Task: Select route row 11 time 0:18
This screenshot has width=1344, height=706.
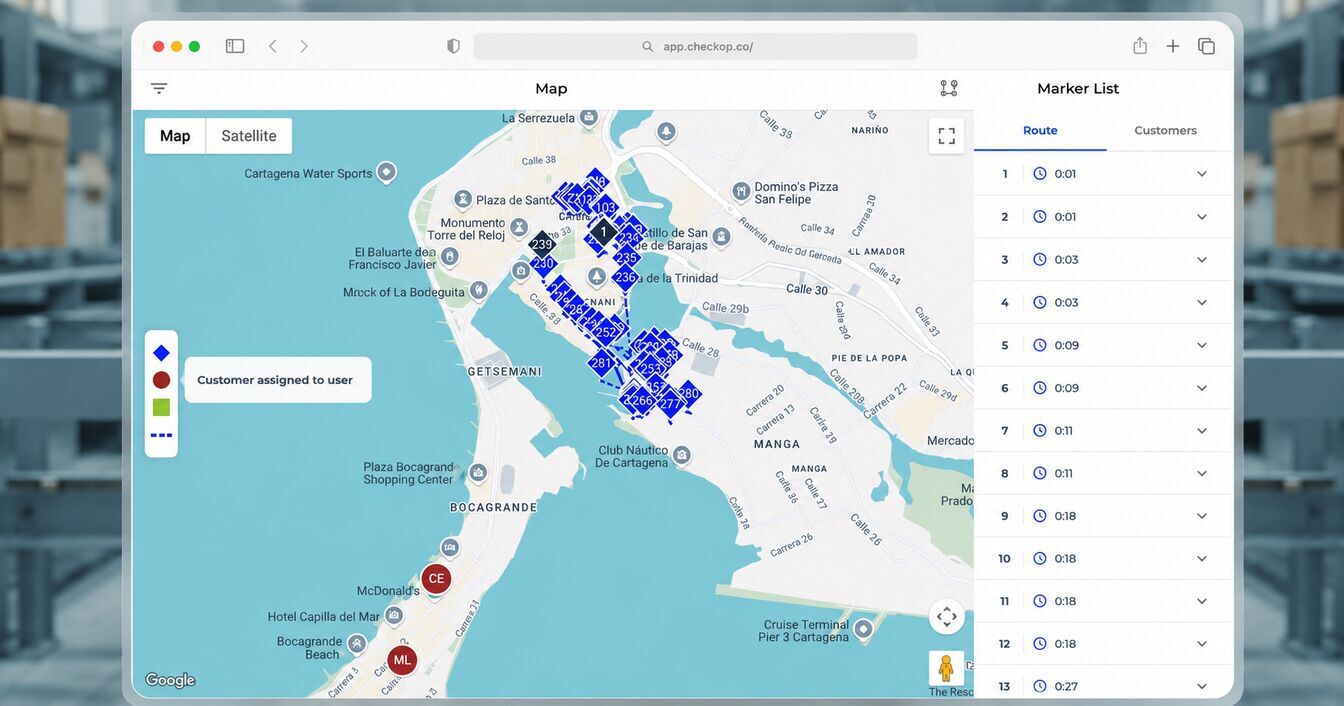Action: pyautogui.click(x=1102, y=601)
